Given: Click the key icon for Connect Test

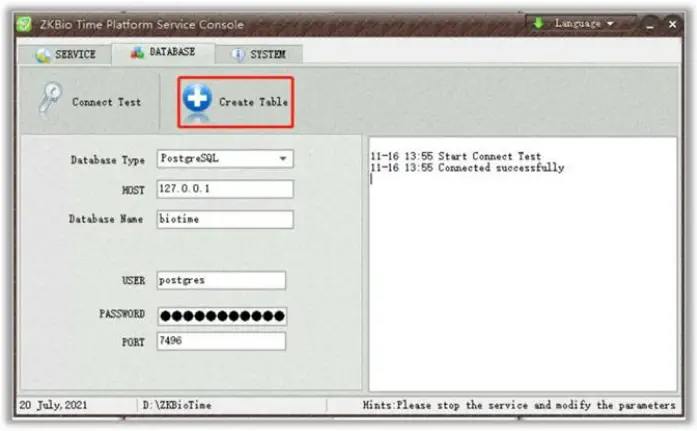Looking at the screenshot, I should (50, 99).
